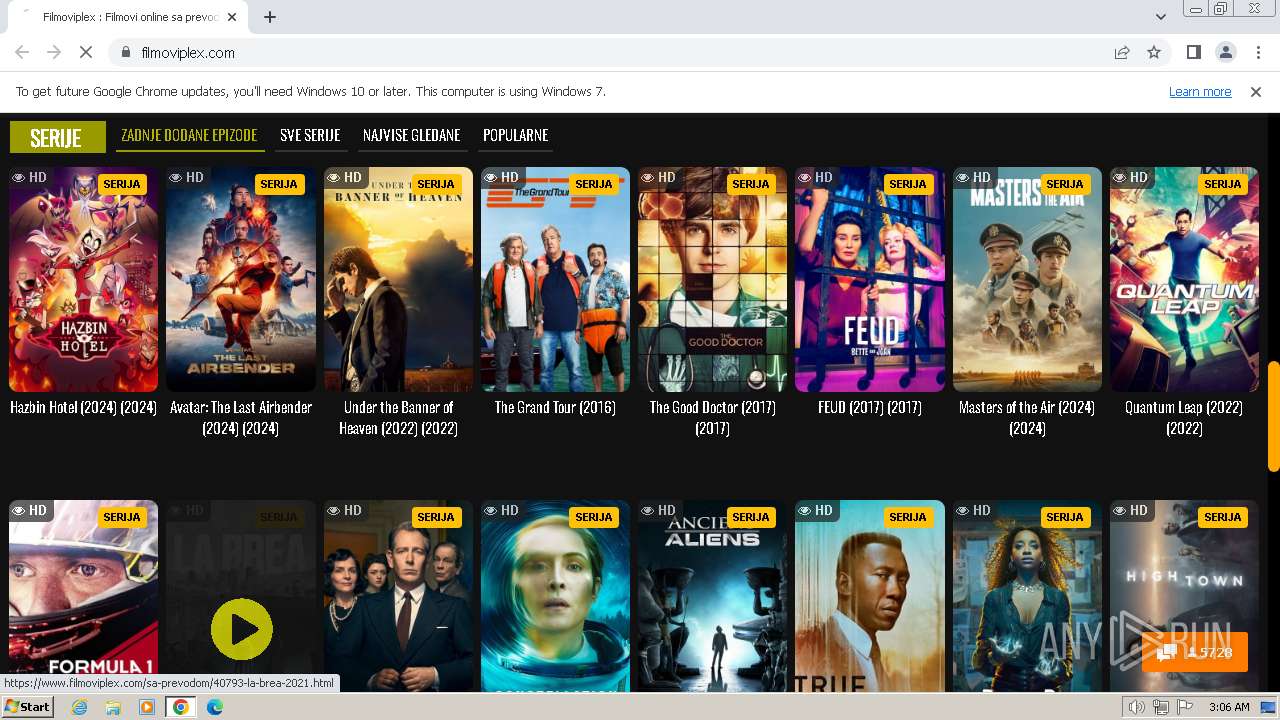Viewport: 1280px width, 720px height.
Task: View site information lock icon
Action: [x=126, y=53]
